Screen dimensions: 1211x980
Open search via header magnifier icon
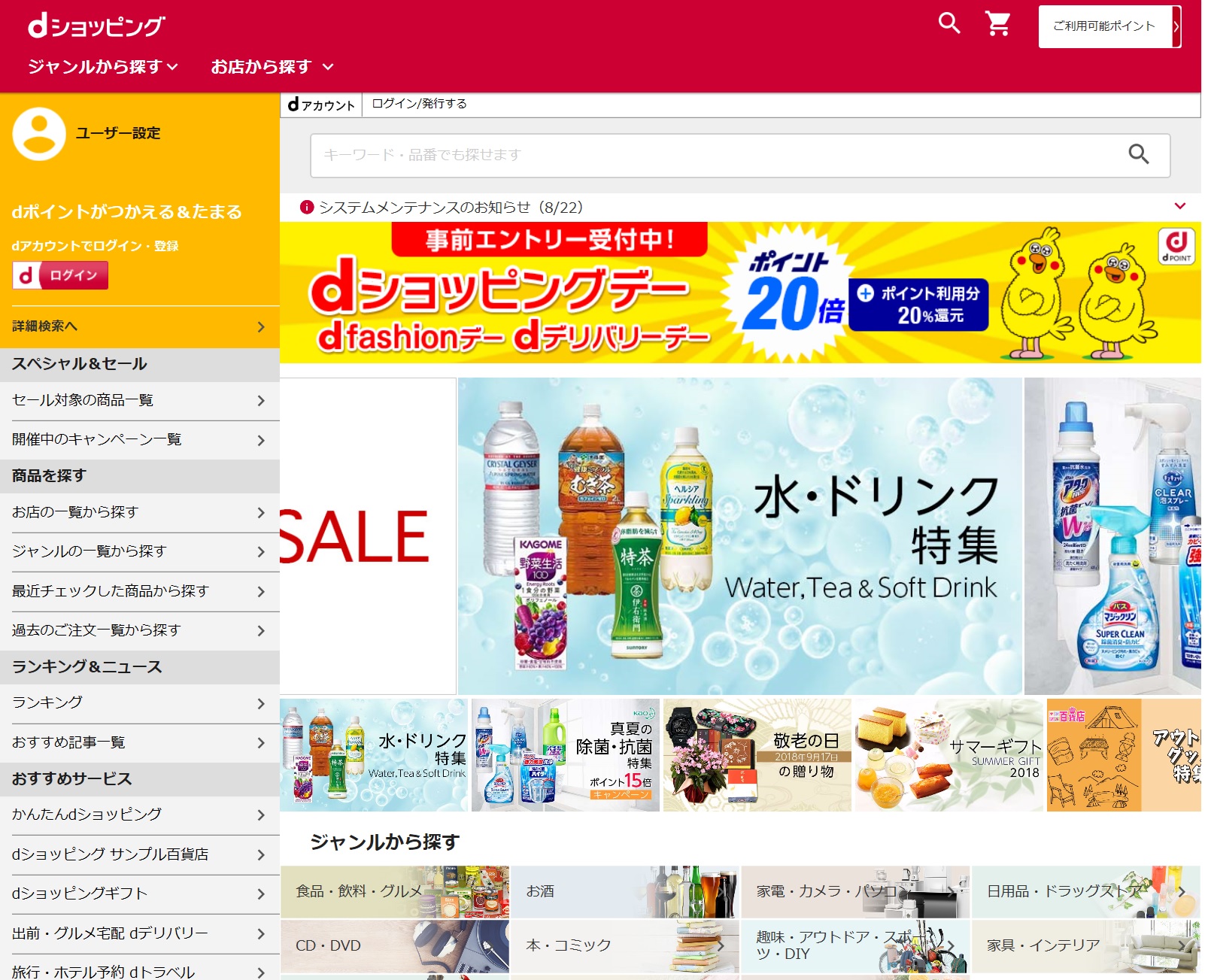(949, 23)
